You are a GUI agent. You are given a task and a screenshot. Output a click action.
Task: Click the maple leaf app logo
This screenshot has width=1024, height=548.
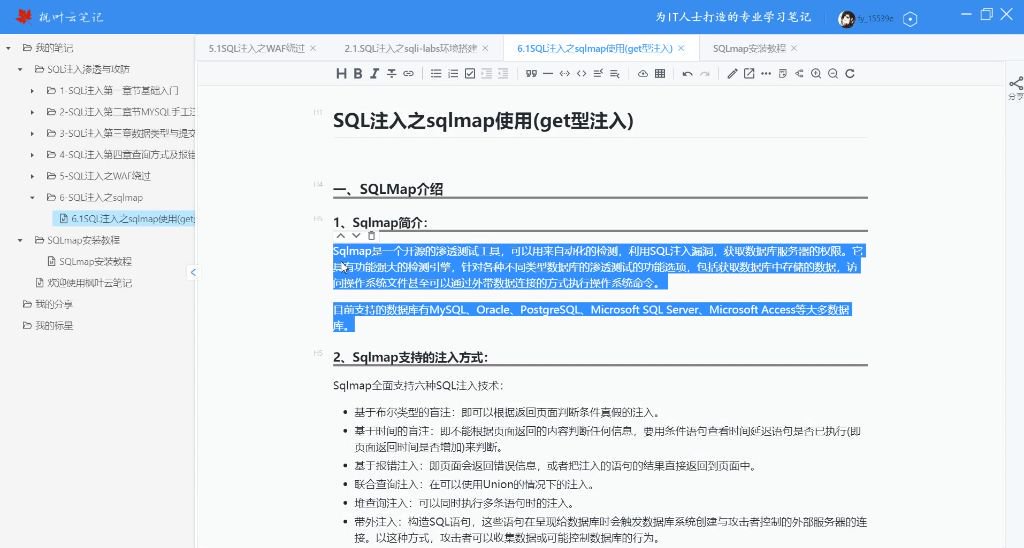click(x=24, y=17)
